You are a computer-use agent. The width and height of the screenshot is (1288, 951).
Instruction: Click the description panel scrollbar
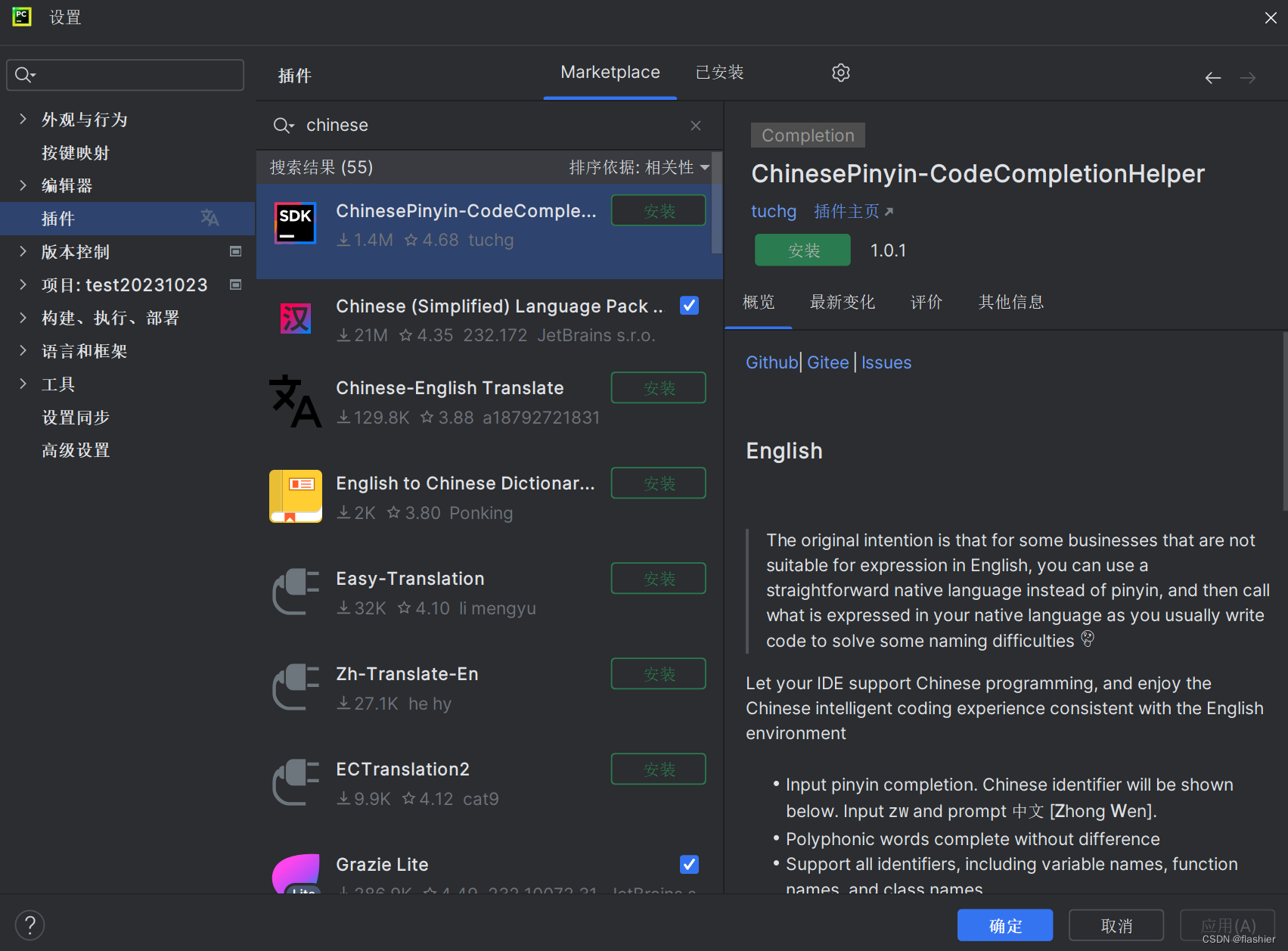1284,421
